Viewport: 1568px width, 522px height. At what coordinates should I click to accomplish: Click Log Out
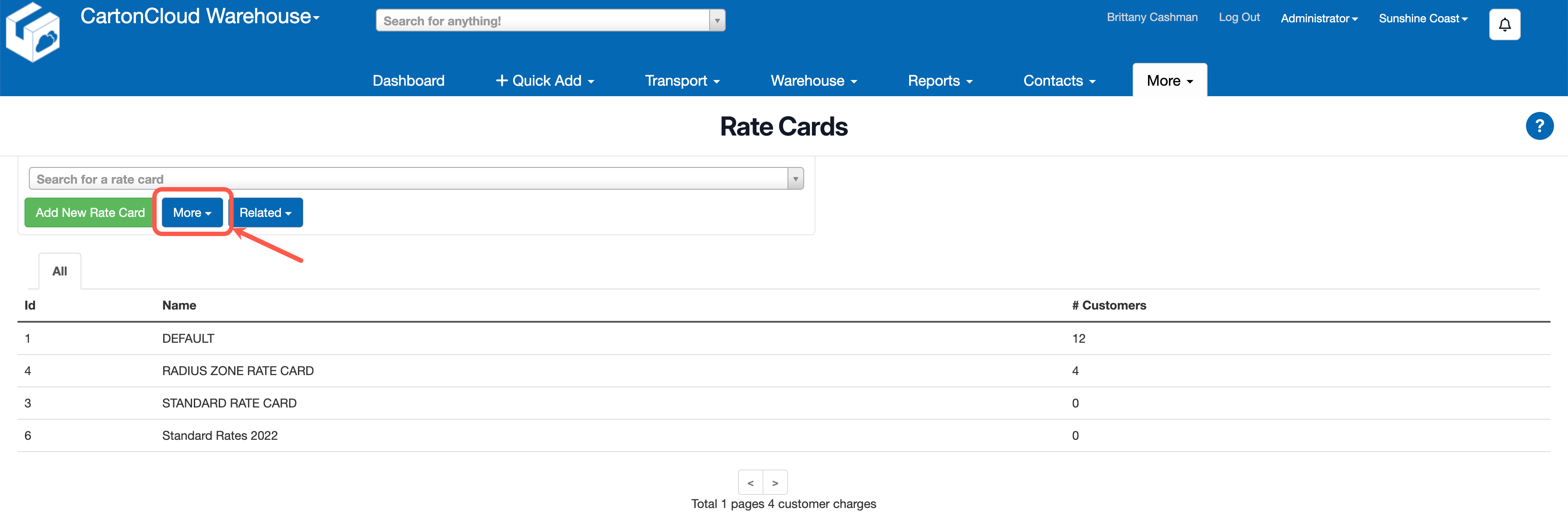pos(1239,17)
